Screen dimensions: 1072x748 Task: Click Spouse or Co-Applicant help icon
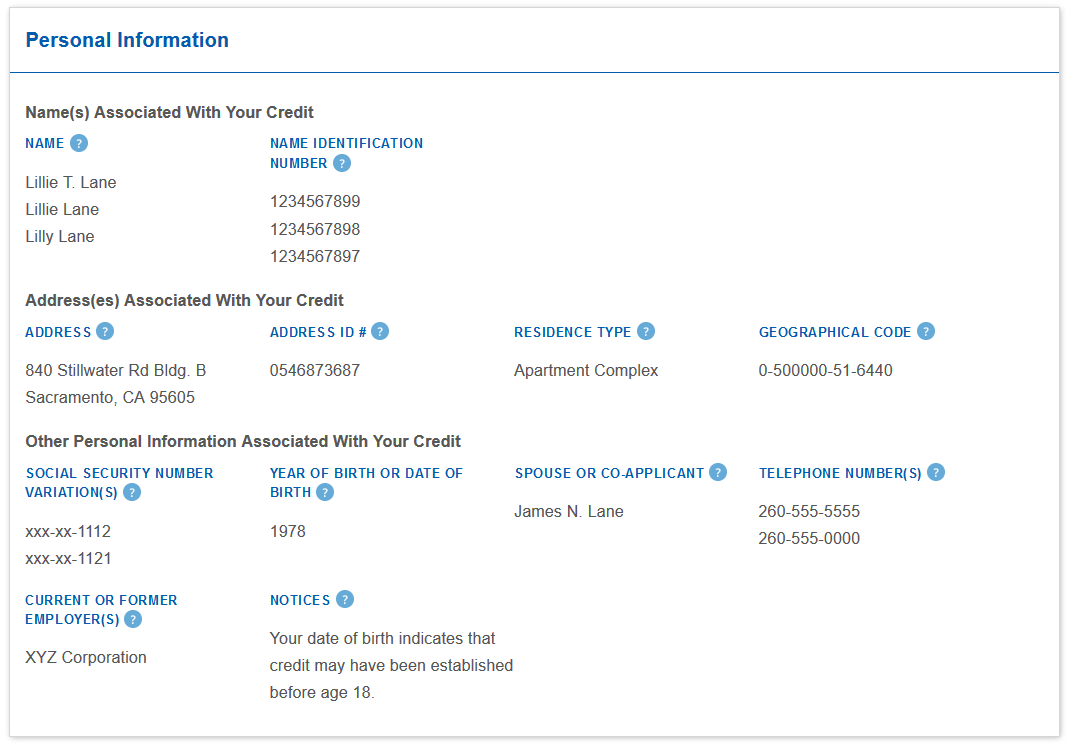(718, 472)
